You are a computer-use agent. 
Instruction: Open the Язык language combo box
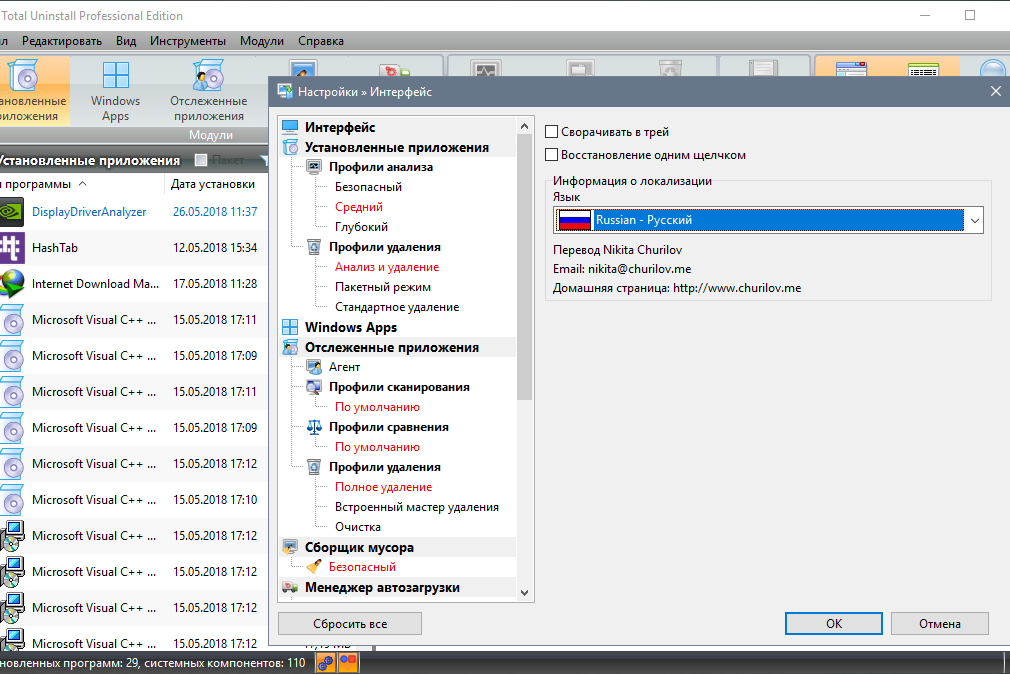point(768,220)
